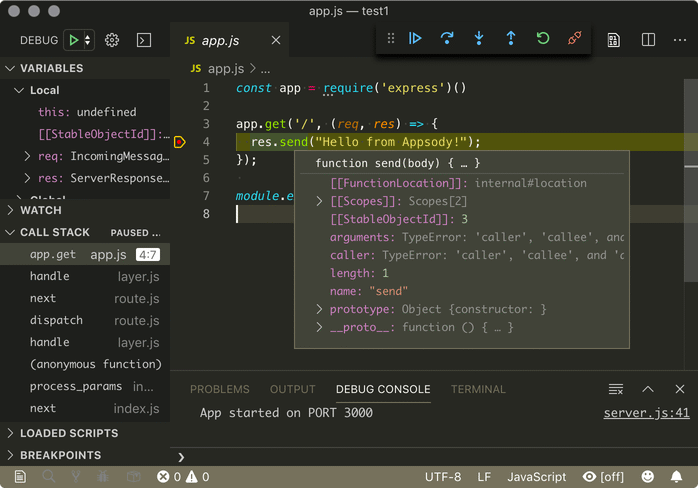698x488 pixels.
Task: Restart the debugging session
Action: click(x=543, y=38)
